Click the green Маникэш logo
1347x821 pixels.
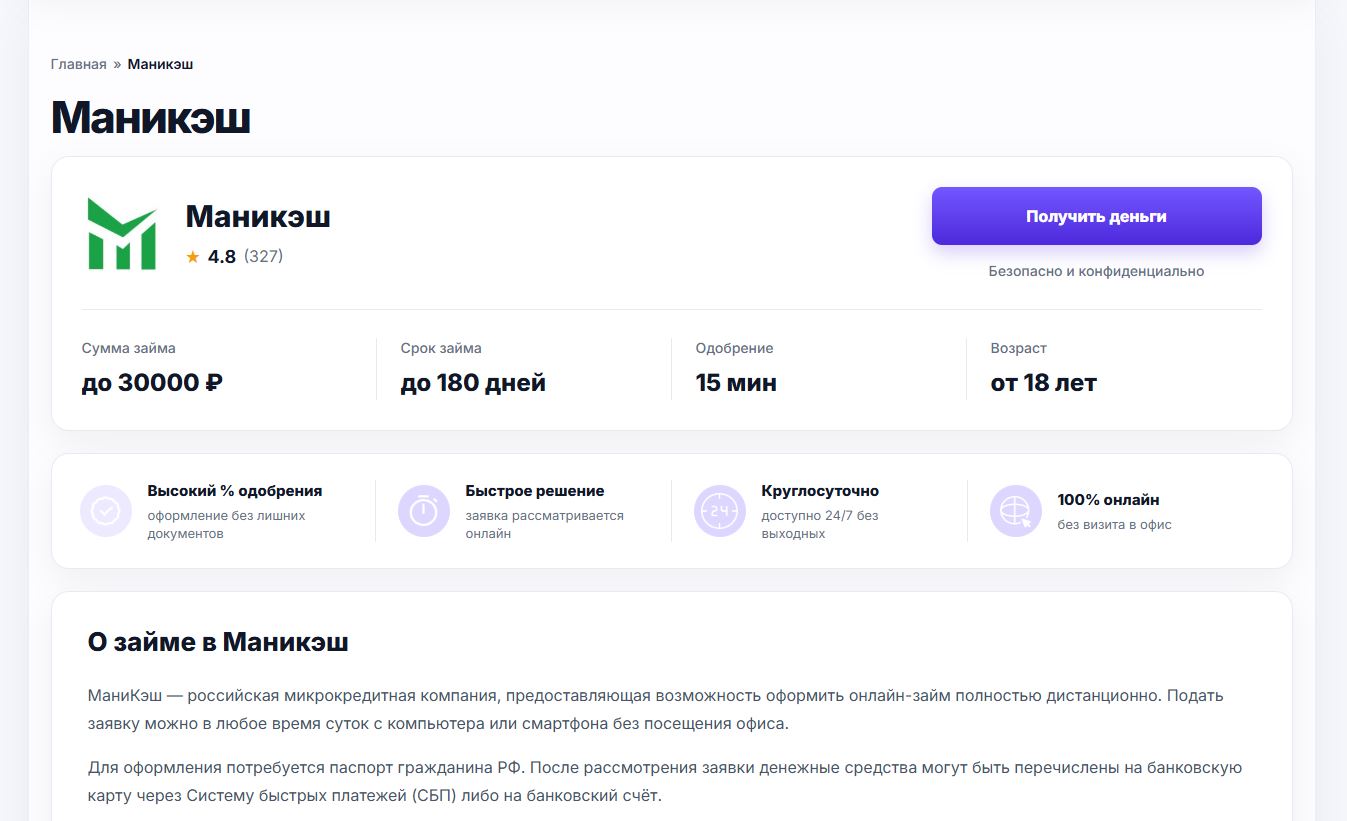[x=122, y=234]
